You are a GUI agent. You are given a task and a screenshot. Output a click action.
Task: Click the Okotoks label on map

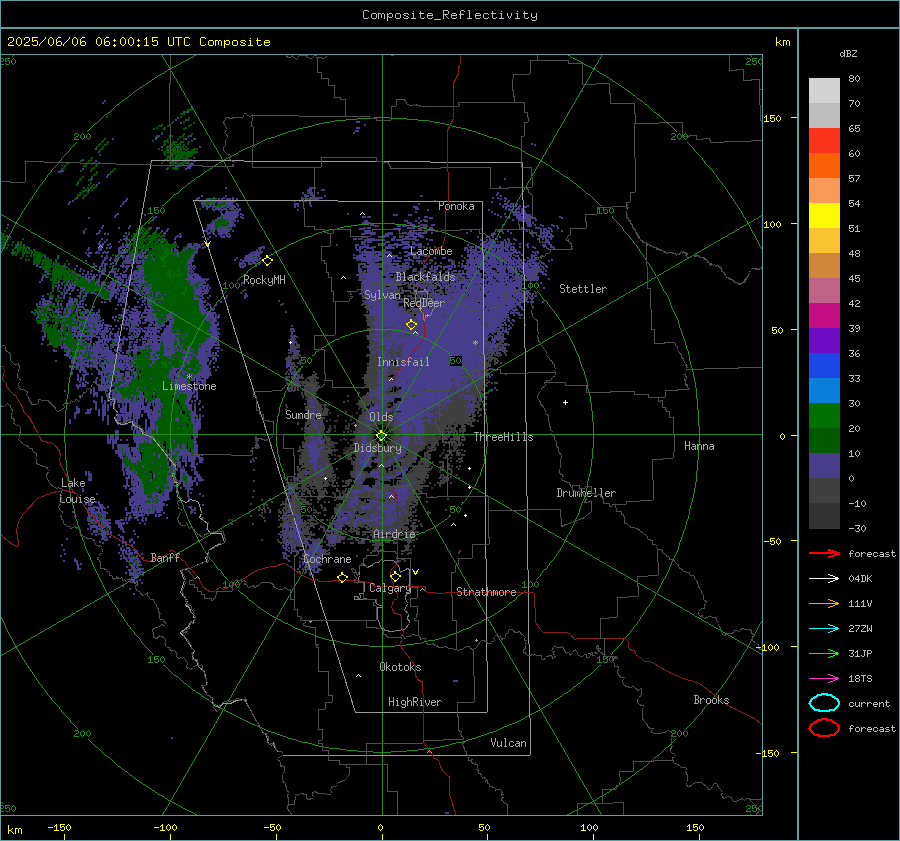[400, 667]
